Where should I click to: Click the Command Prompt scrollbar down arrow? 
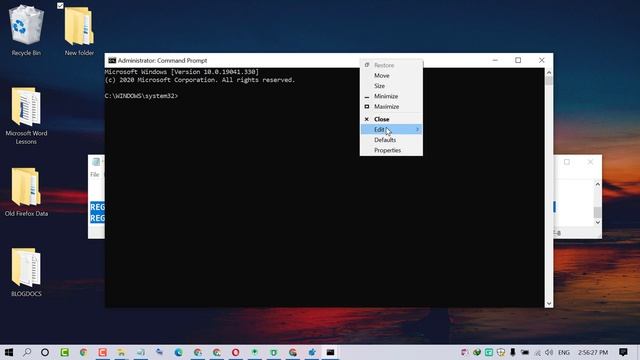(x=549, y=303)
